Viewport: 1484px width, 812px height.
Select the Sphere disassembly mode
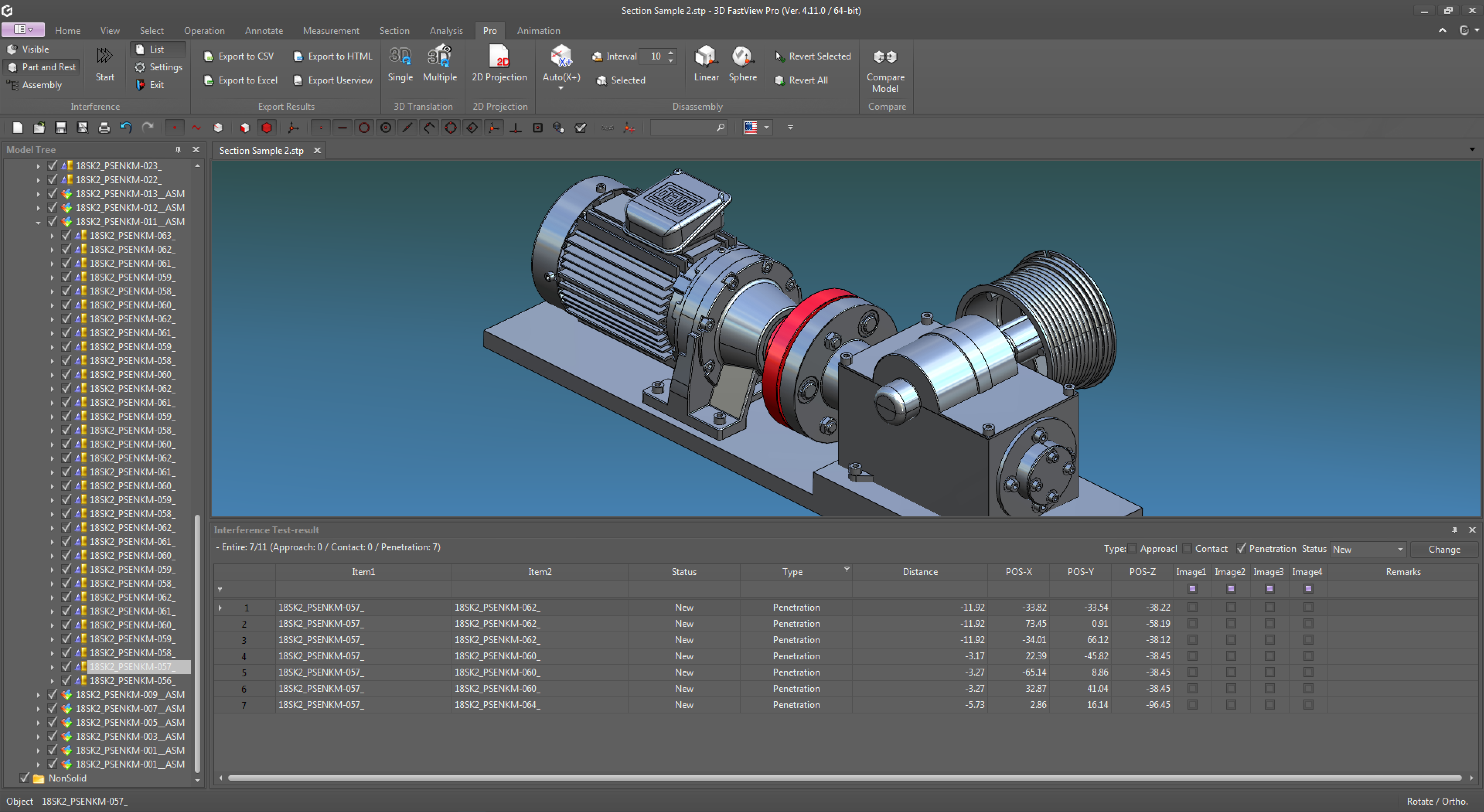point(743,63)
